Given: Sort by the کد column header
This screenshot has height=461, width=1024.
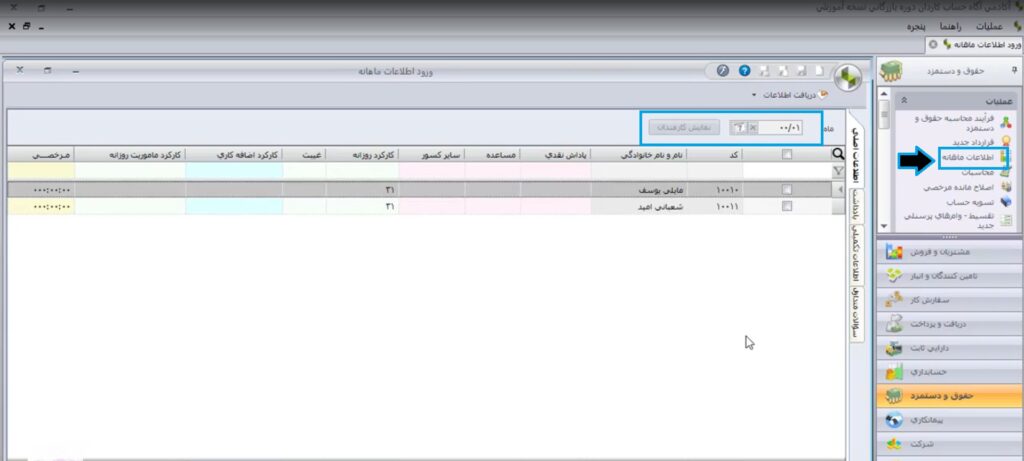Looking at the screenshot, I should coord(715,154).
